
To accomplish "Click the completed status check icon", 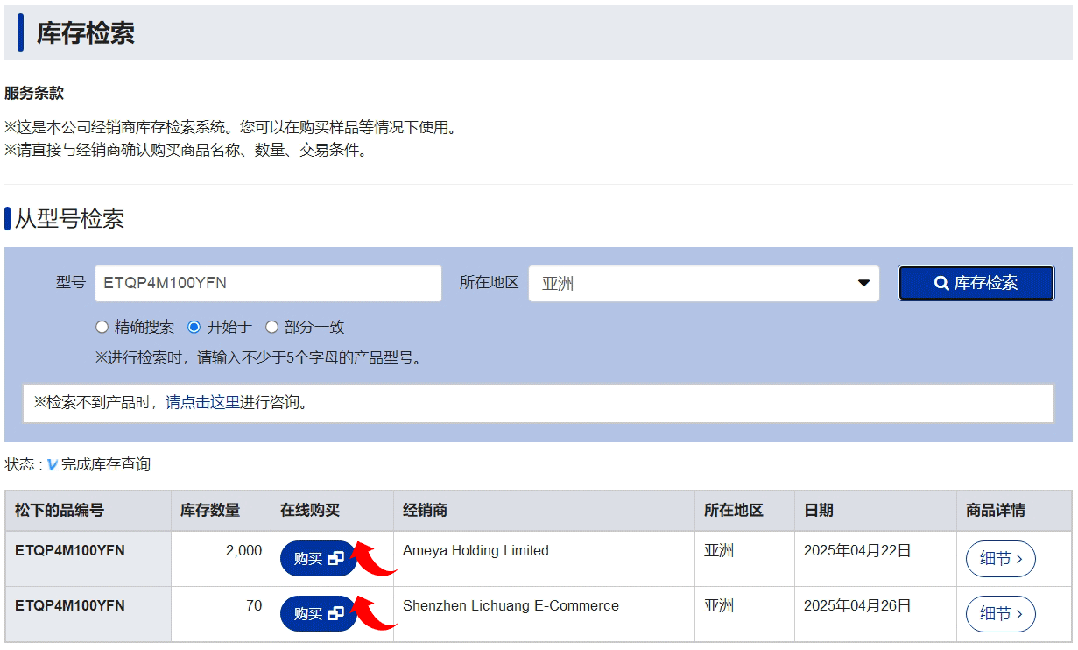I will point(52,465).
